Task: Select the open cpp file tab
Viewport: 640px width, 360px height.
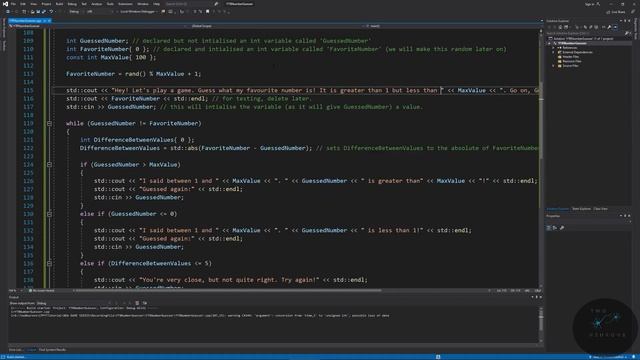Action: pos(27,20)
